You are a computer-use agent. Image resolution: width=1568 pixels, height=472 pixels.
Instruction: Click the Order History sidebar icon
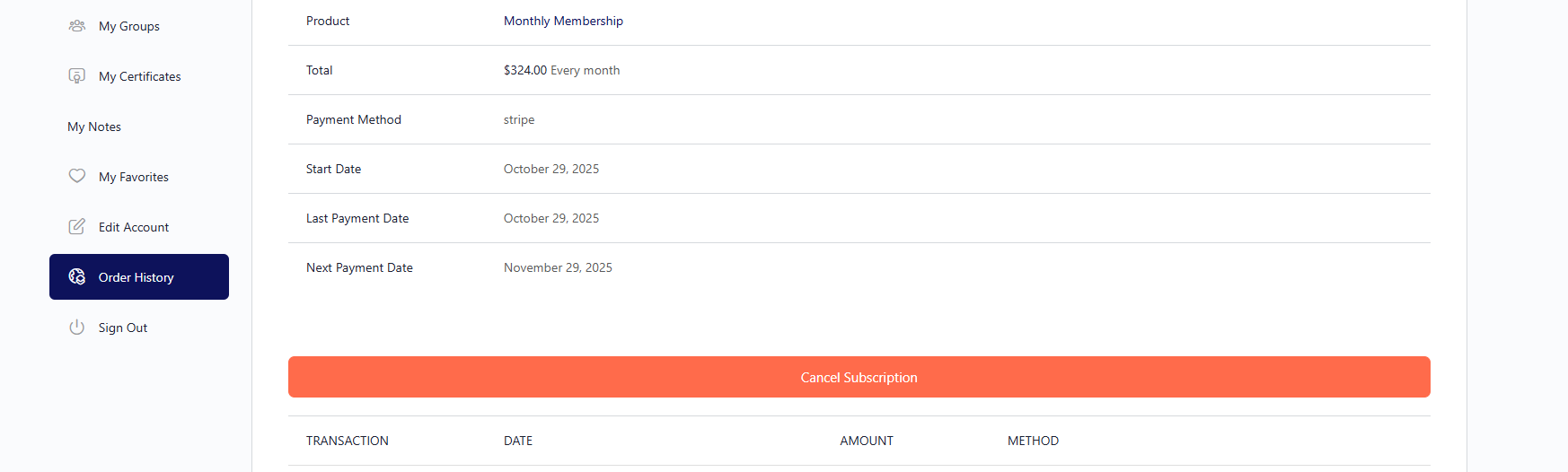point(77,277)
